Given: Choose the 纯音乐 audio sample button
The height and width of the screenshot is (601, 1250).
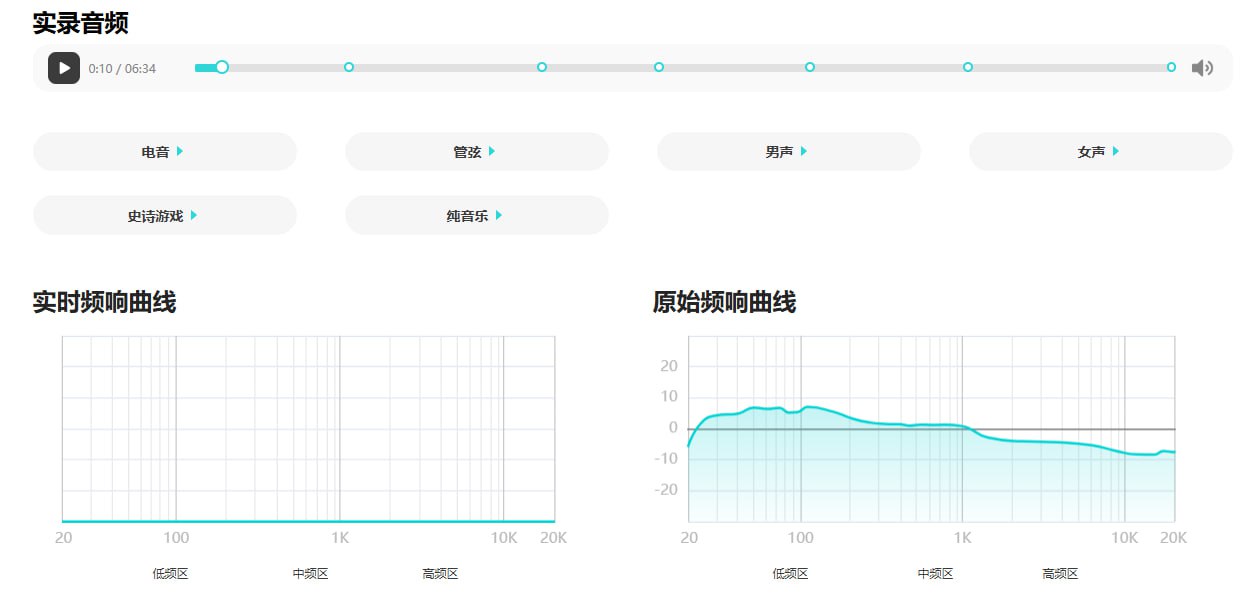Looking at the screenshot, I should pyautogui.click(x=476, y=215).
